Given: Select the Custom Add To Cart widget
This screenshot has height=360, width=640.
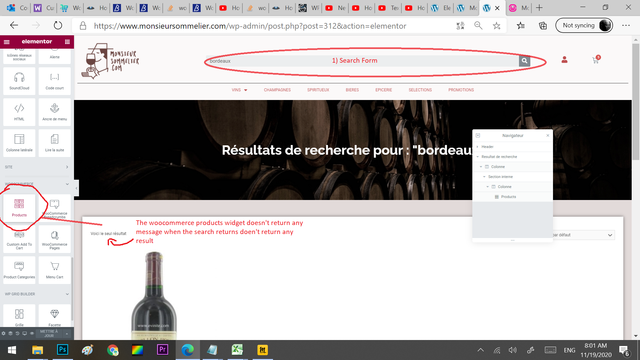Looking at the screenshot, I should (x=19, y=239).
